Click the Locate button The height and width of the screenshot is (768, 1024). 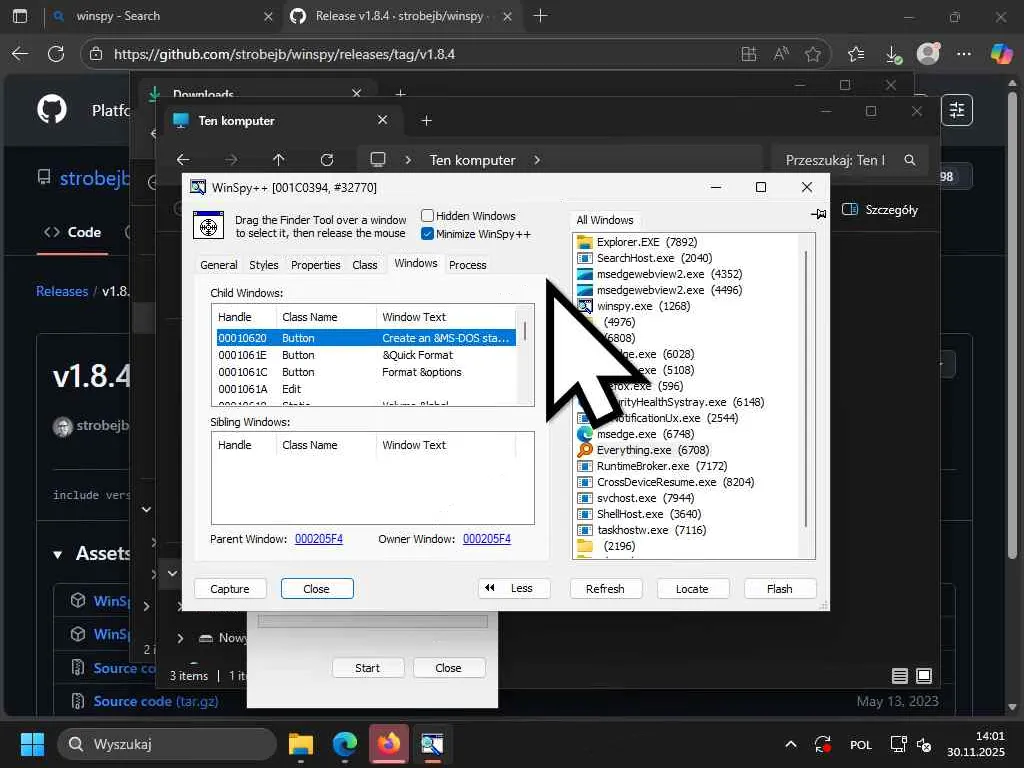point(692,588)
